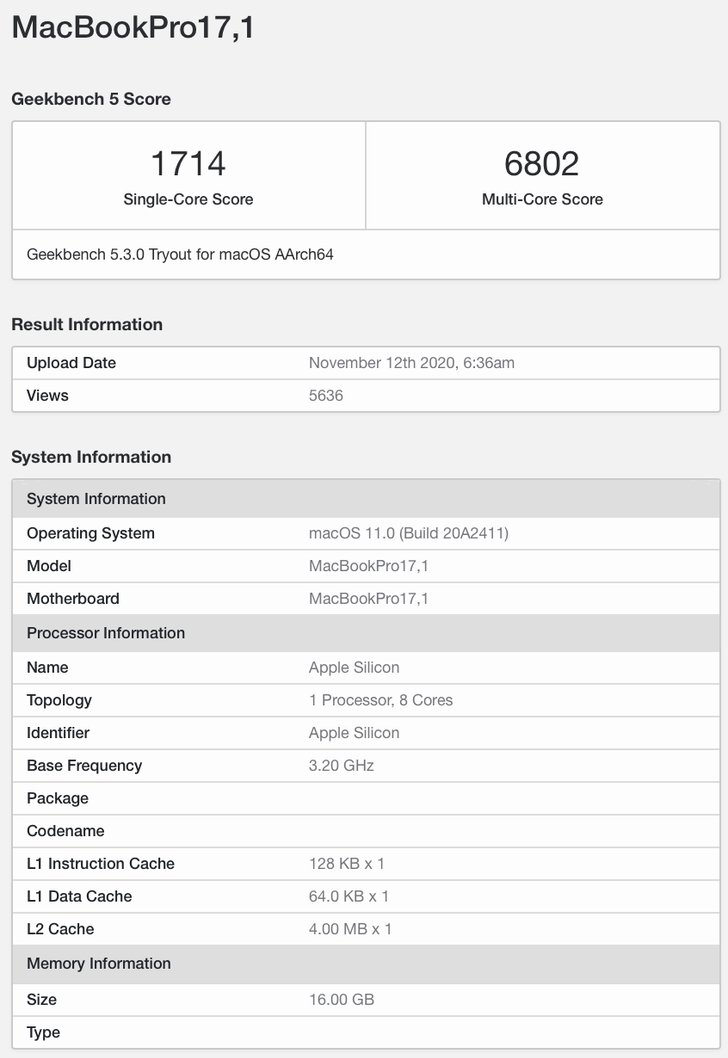Click the System Information gray table header row
The image size is (728, 1058).
[x=366, y=499]
